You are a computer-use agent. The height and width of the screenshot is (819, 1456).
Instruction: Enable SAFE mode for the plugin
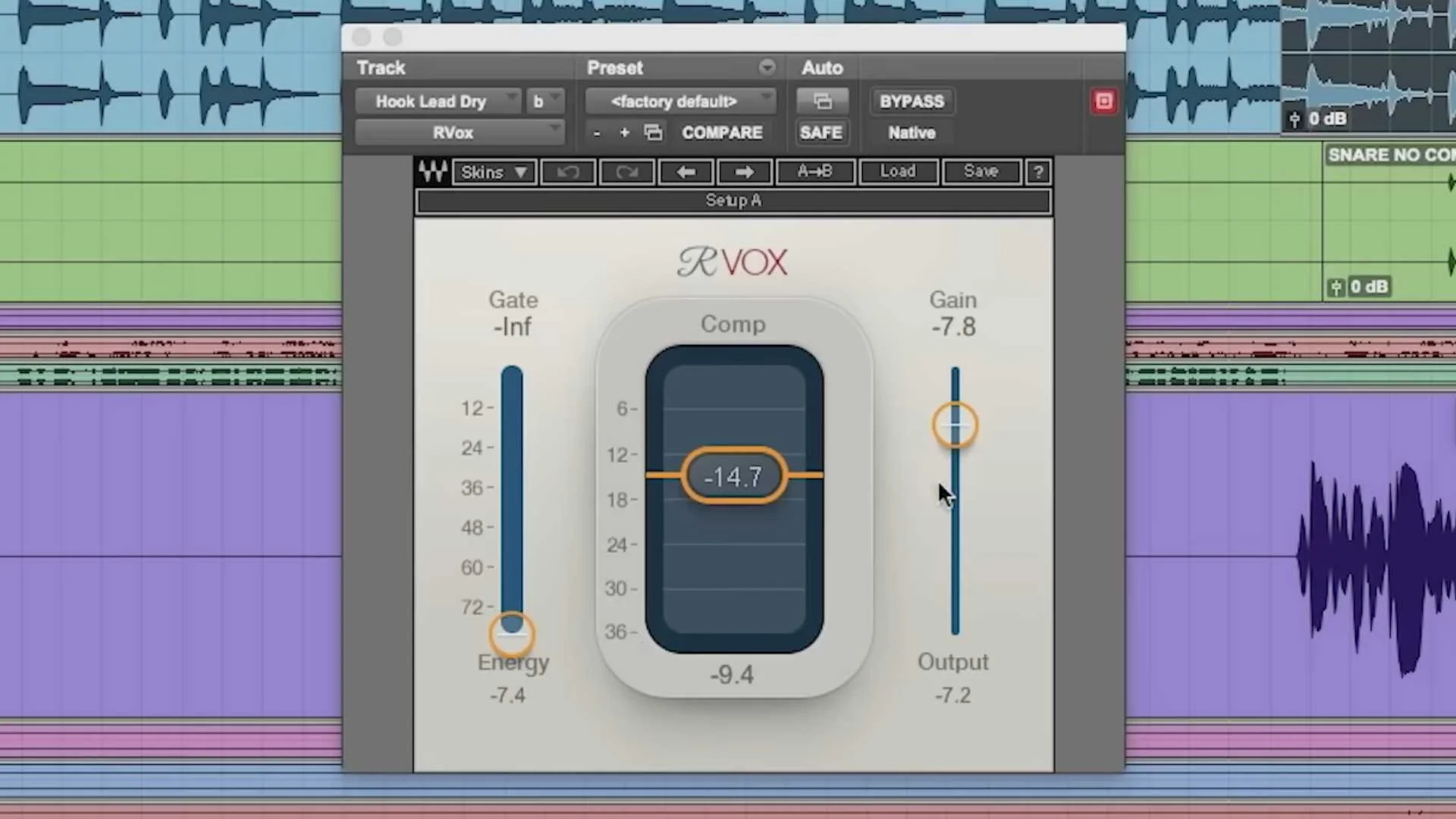[x=821, y=132]
